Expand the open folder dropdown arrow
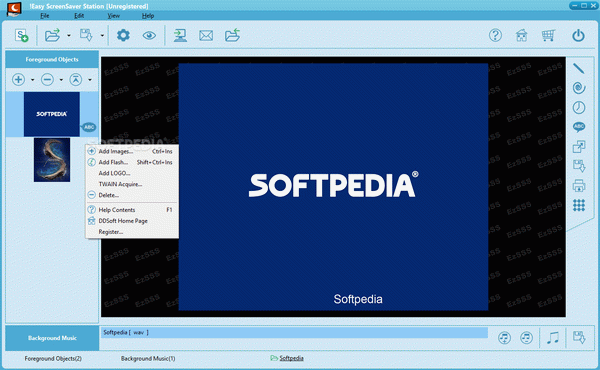600x370 pixels. pyautogui.click(x=69, y=36)
